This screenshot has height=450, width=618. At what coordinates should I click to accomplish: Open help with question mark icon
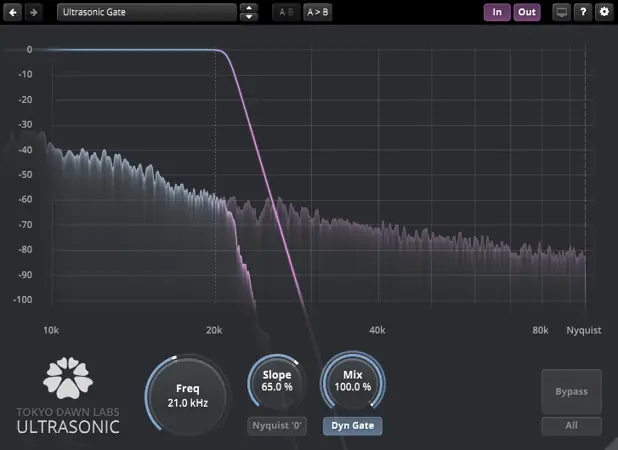tap(583, 12)
